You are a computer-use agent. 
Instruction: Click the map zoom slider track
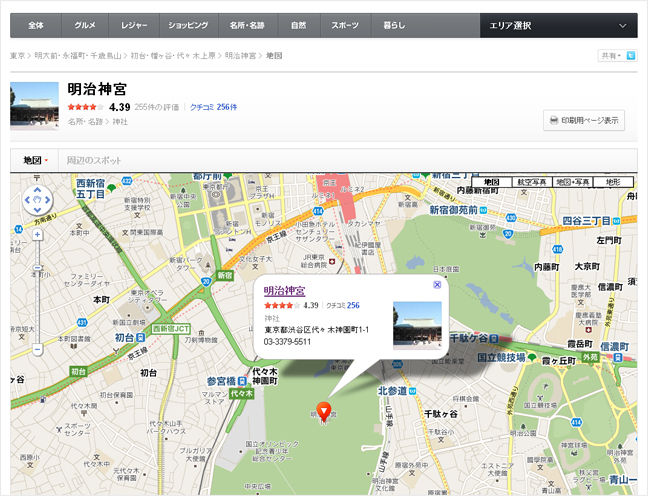tap(37, 292)
